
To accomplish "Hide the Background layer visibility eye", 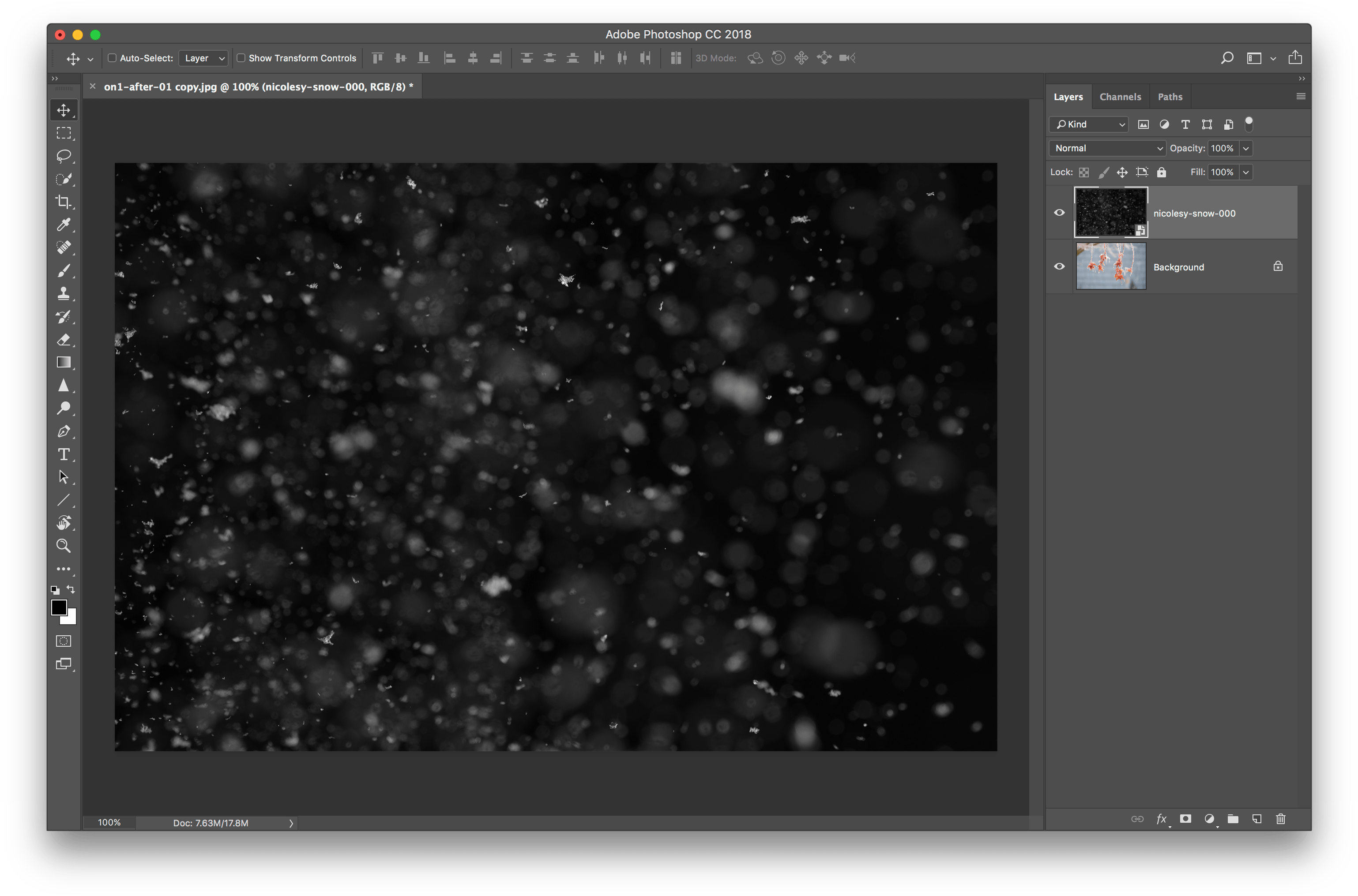I will 1059,266.
